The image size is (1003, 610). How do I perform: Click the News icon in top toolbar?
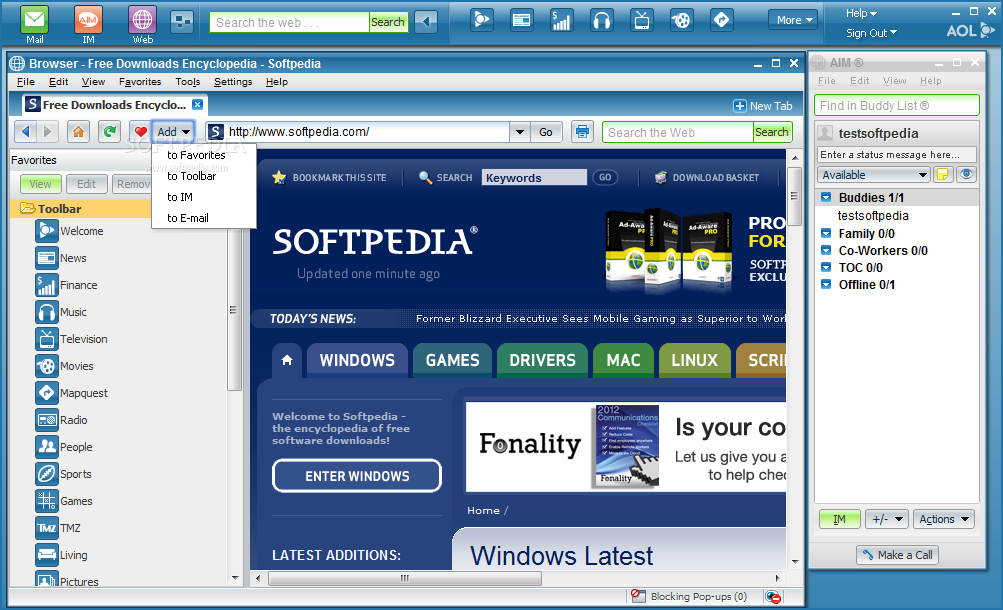(521, 20)
